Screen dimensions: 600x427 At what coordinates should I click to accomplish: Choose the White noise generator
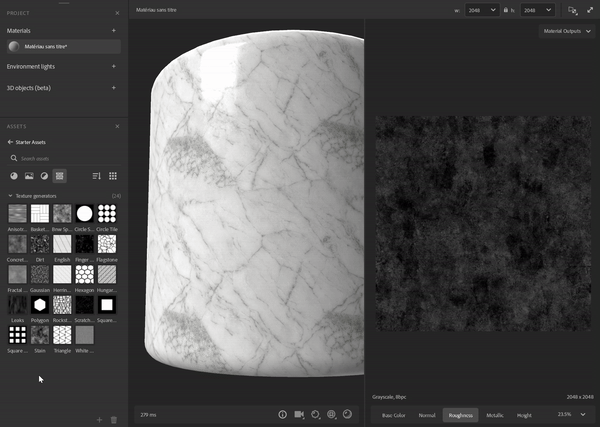coord(85,335)
